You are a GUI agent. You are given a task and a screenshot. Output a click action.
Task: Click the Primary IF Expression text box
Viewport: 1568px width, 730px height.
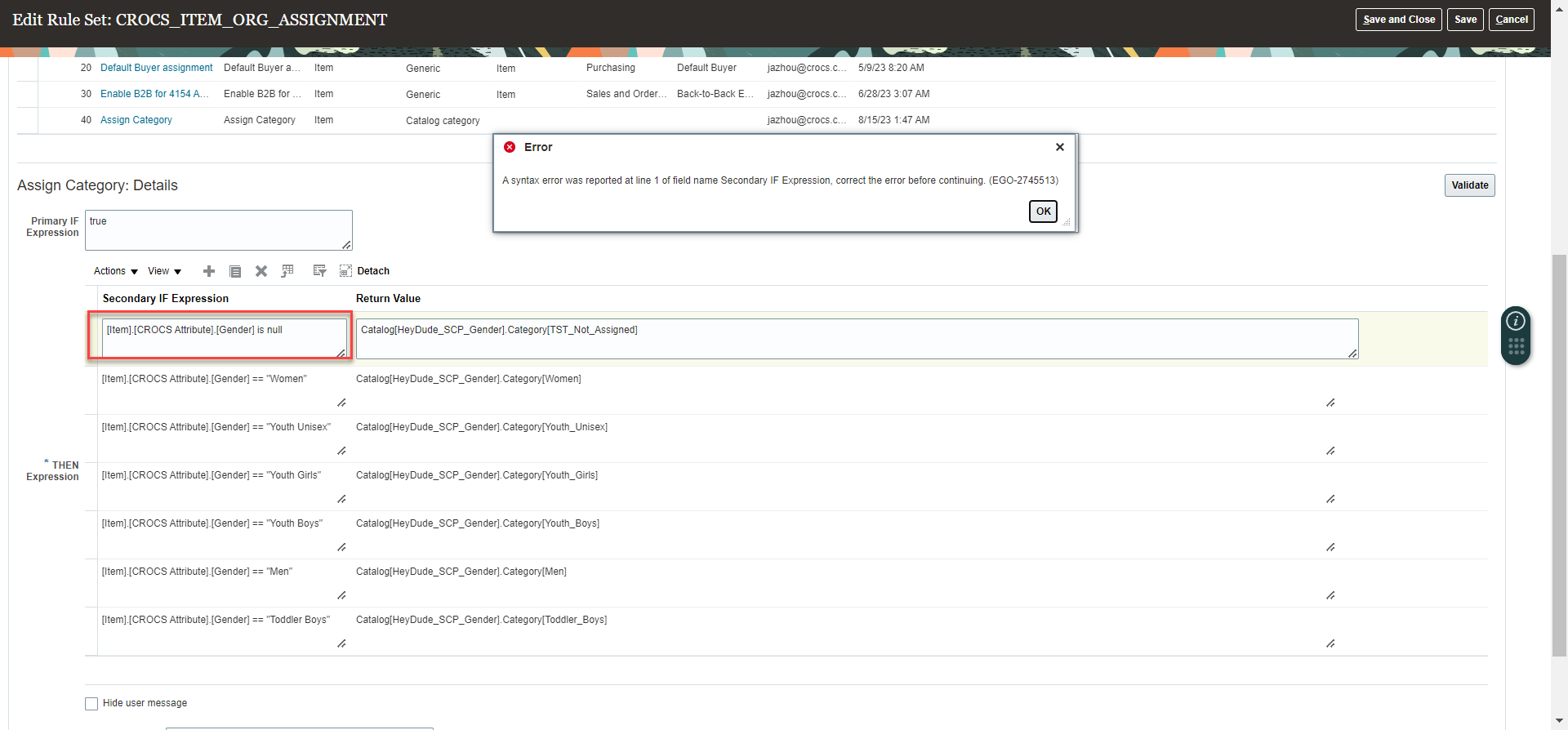pyautogui.click(x=219, y=230)
